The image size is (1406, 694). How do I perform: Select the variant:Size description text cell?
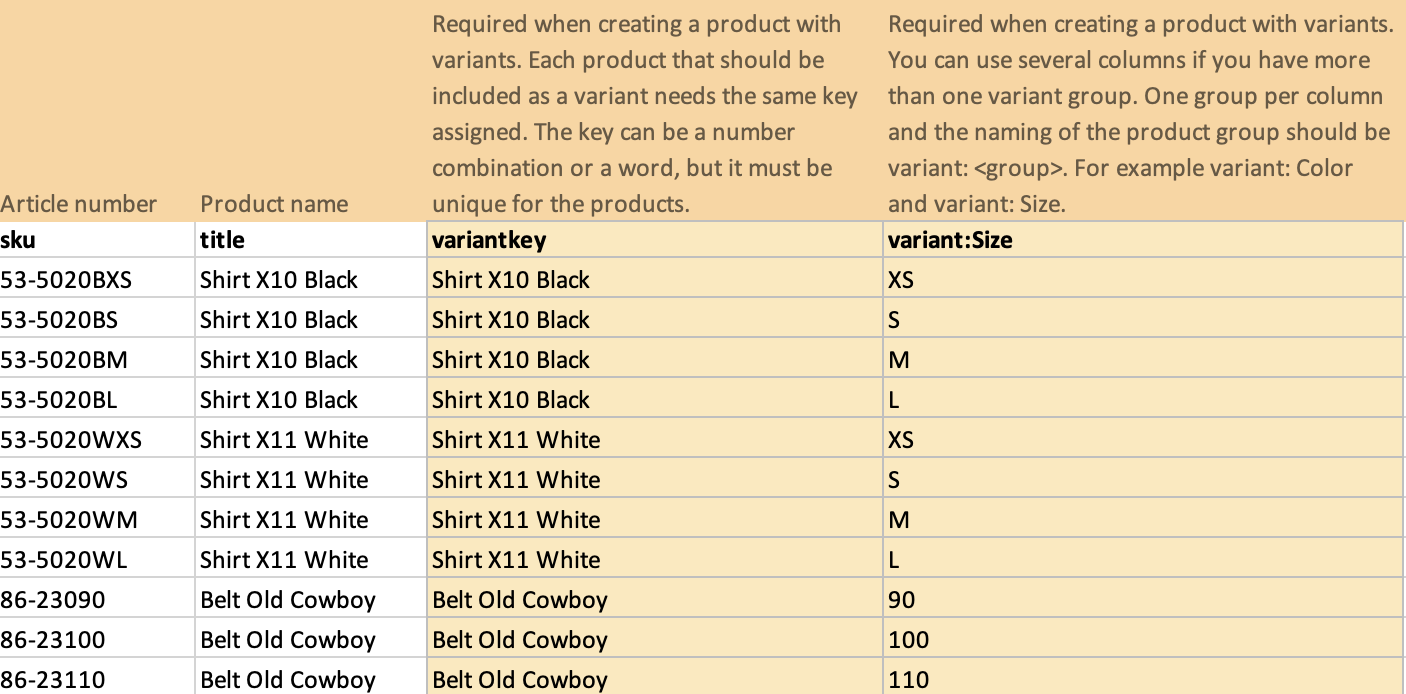pyautogui.click(x=1144, y=110)
